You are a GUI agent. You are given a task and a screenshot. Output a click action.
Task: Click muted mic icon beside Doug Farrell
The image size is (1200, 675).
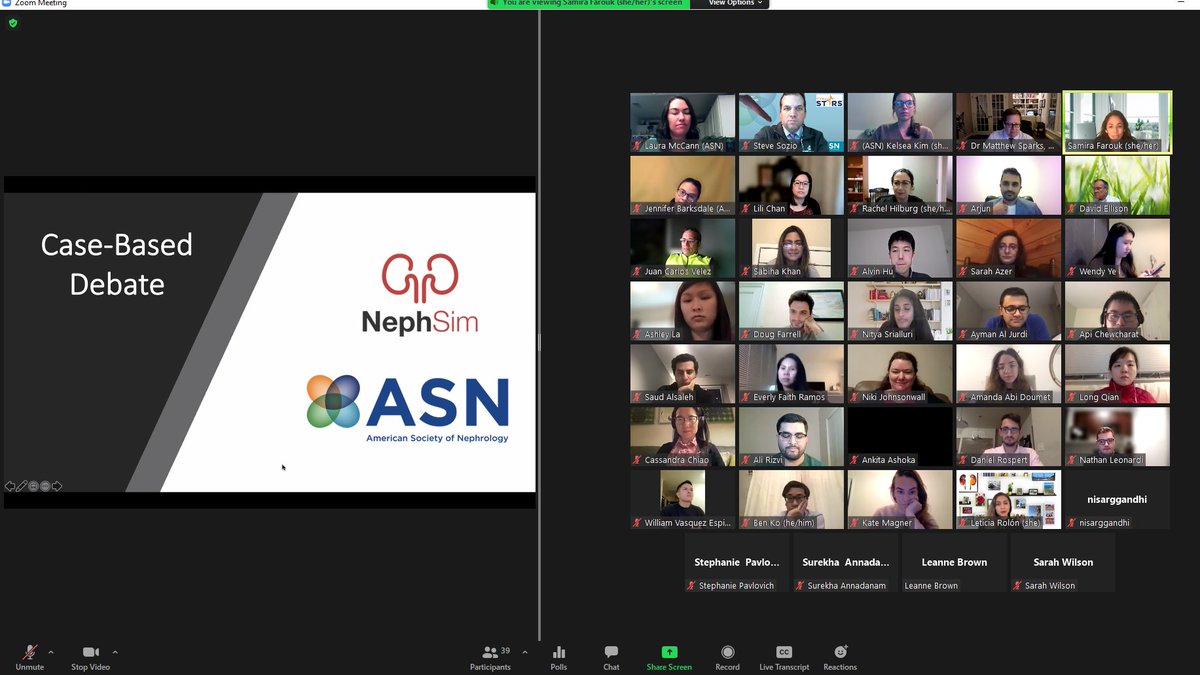pos(746,335)
